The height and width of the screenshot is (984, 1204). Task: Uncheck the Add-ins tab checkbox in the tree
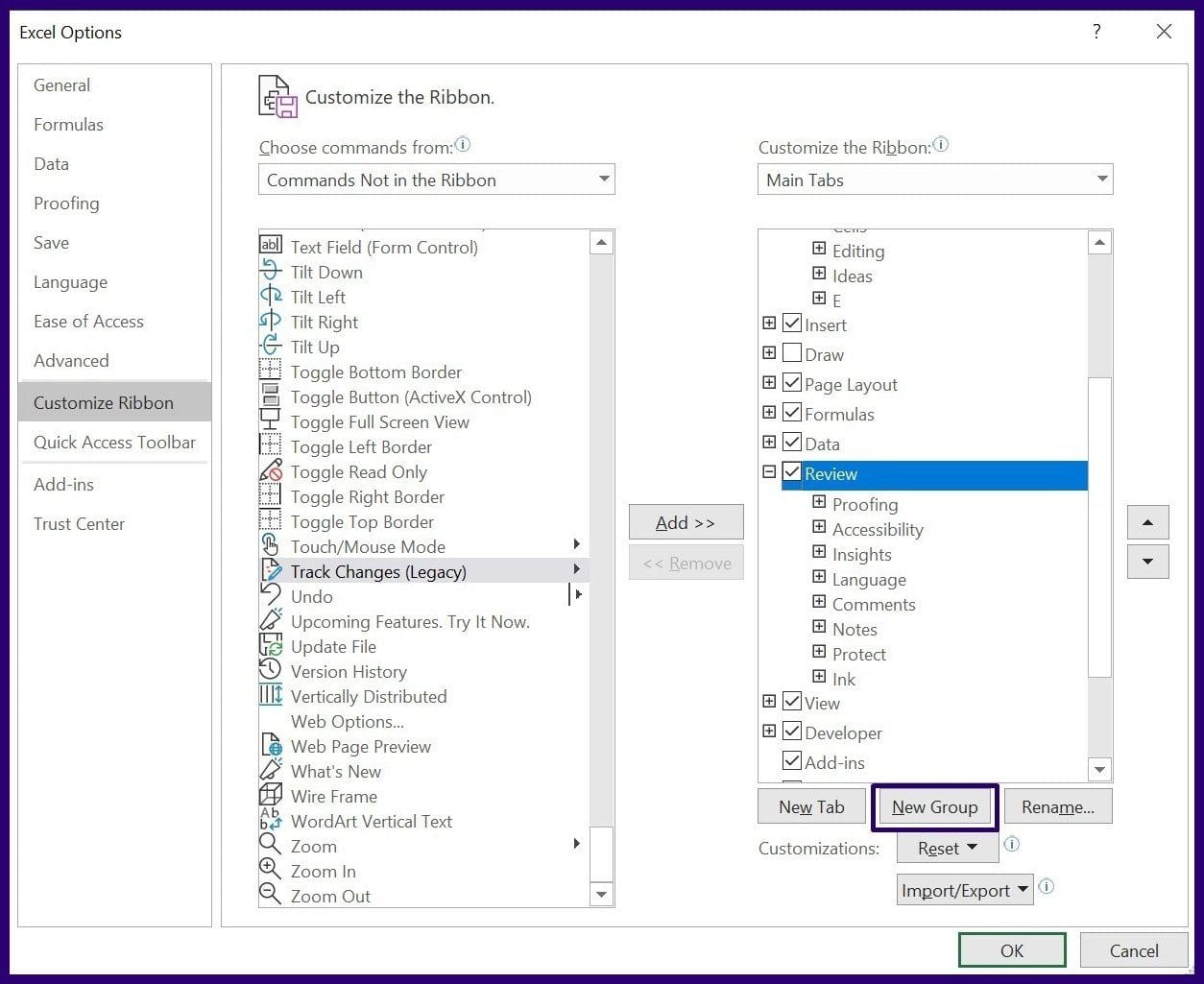[792, 761]
